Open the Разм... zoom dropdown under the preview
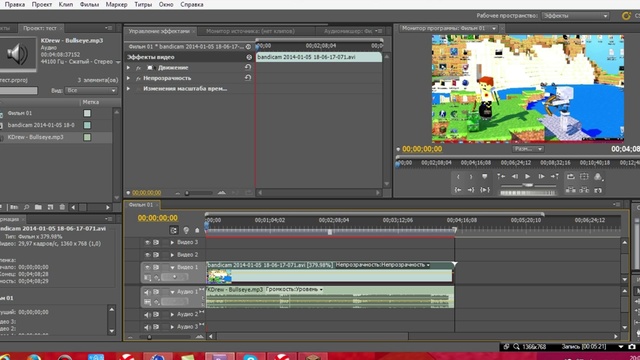The width and height of the screenshot is (640, 360). pyautogui.click(x=528, y=149)
